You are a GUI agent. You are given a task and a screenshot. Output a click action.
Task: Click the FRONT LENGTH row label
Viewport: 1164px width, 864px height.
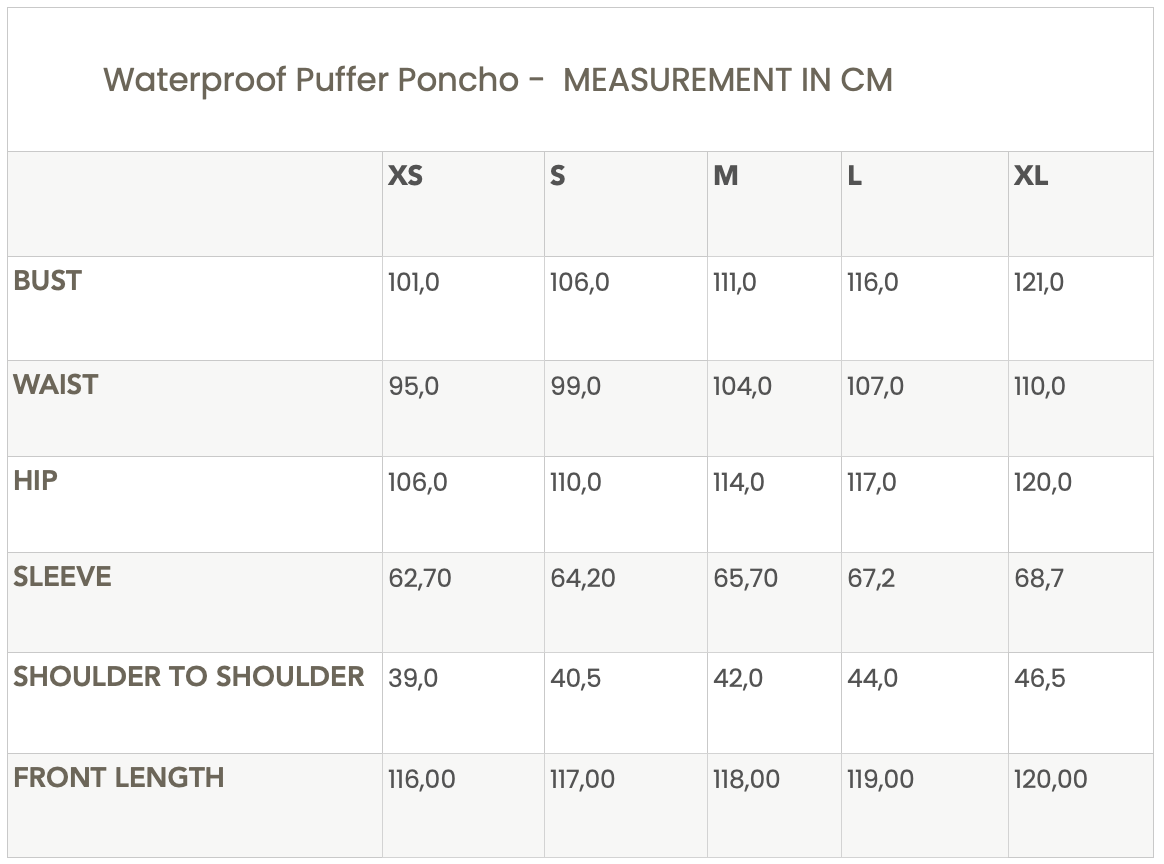[119, 778]
